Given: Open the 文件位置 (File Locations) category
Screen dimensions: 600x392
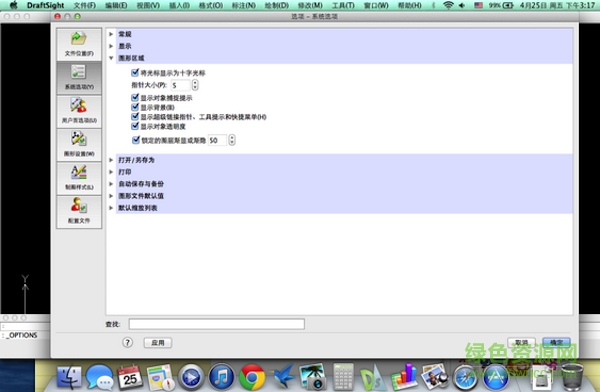Looking at the screenshot, I should (79, 44).
